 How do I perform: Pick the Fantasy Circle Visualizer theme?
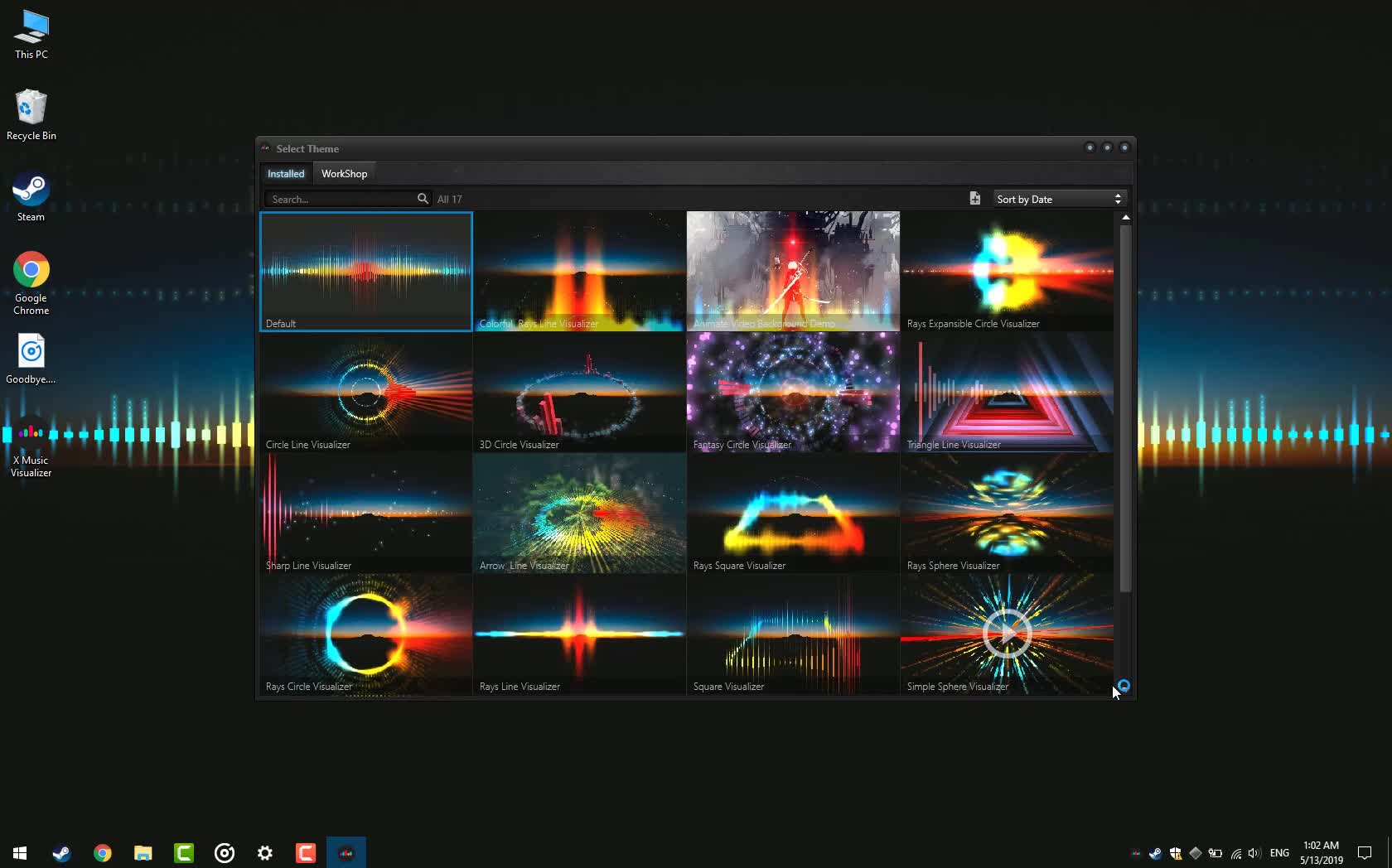click(x=793, y=392)
